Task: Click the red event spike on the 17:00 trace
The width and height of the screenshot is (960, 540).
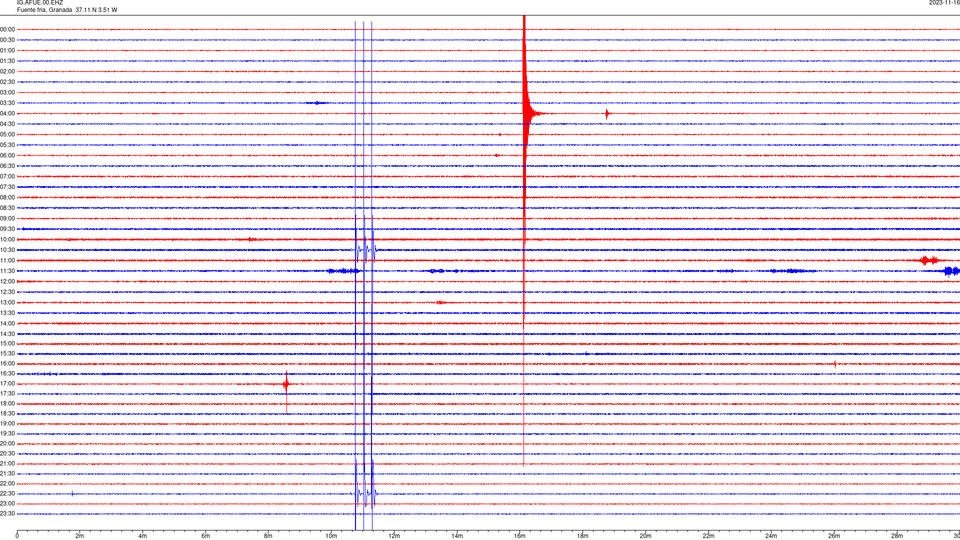Action: point(286,384)
